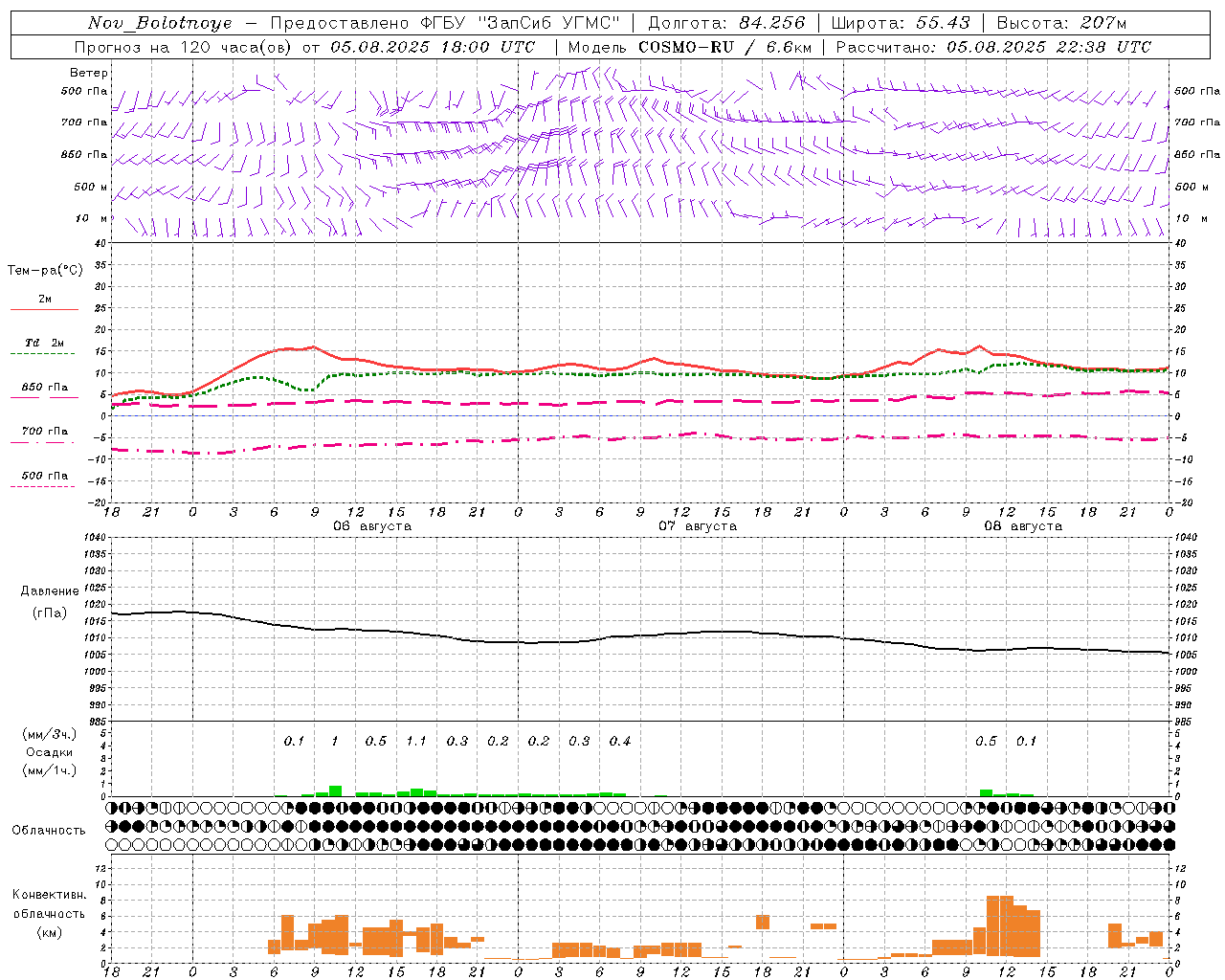Select the model label COSMO-RU / 6.6км
The width and height of the screenshot is (1225, 980).
724,47
